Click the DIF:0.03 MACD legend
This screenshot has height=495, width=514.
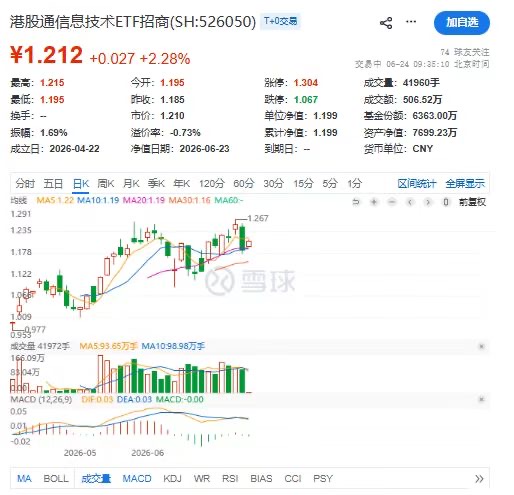[97, 399]
